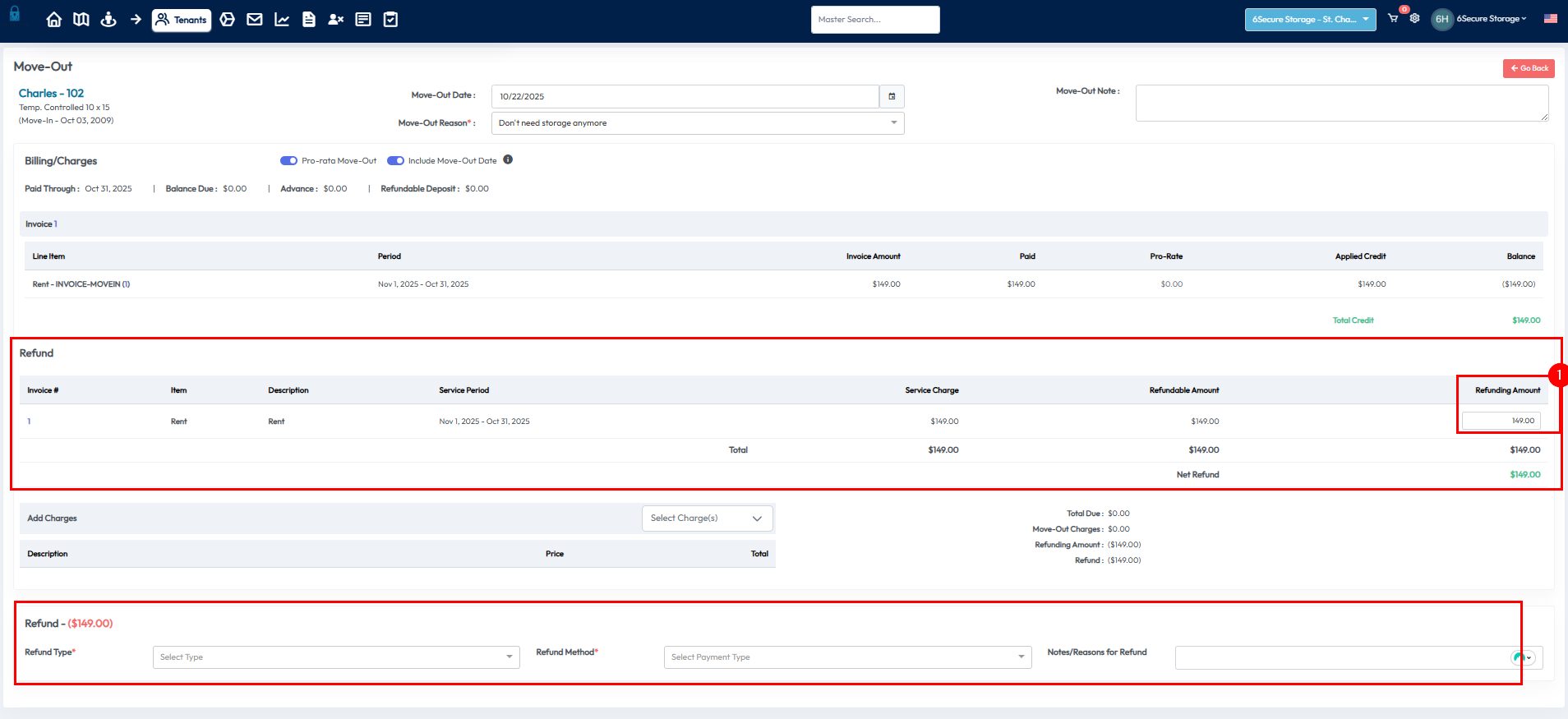
Task: Click the shopping cart icon
Action: click(1393, 18)
